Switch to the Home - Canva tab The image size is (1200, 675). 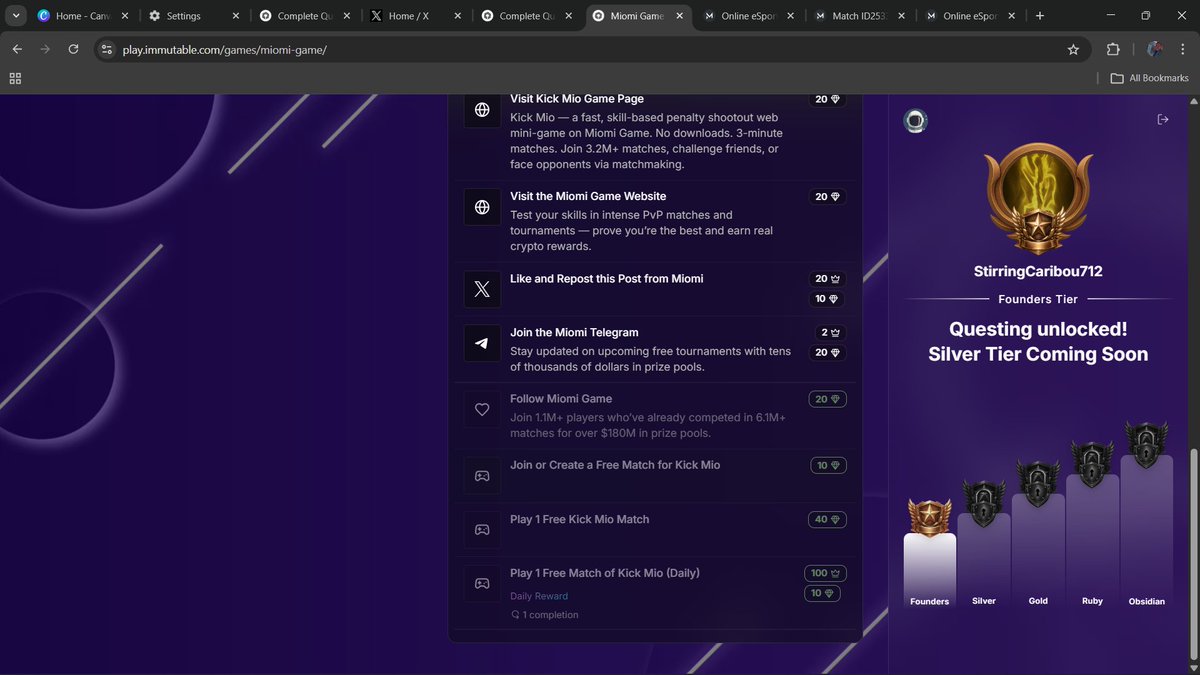click(81, 16)
